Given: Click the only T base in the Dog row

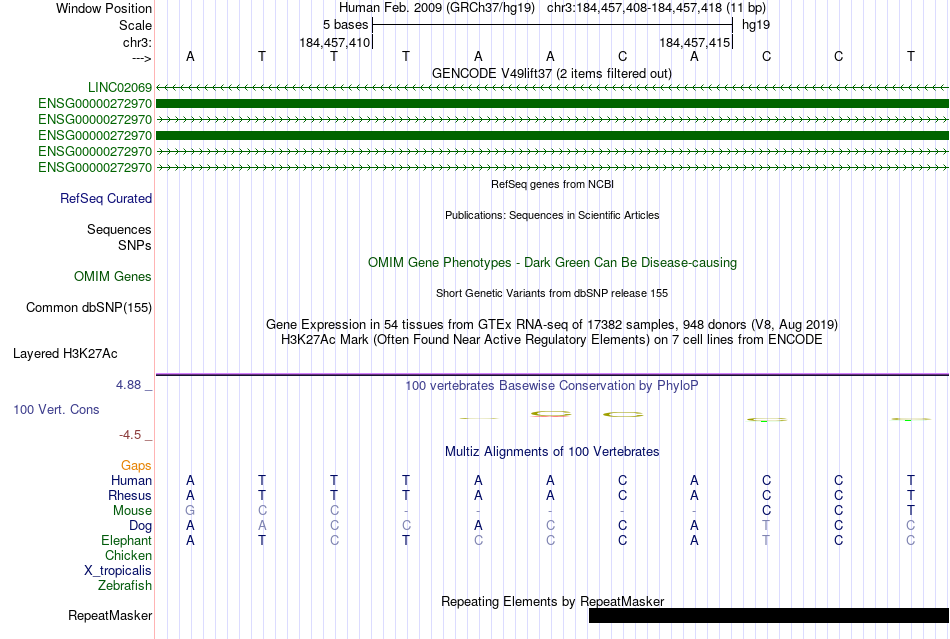Looking at the screenshot, I should [x=766, y=526].
